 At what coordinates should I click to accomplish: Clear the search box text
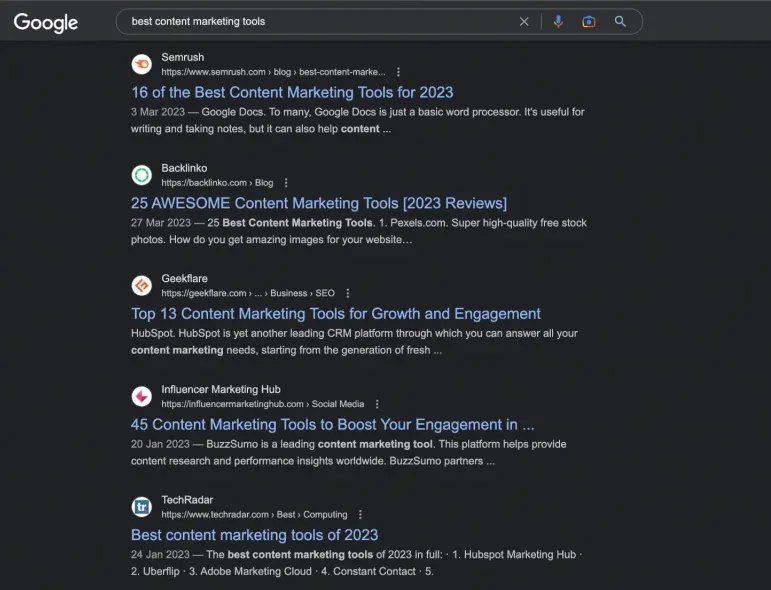coord(524,22)
